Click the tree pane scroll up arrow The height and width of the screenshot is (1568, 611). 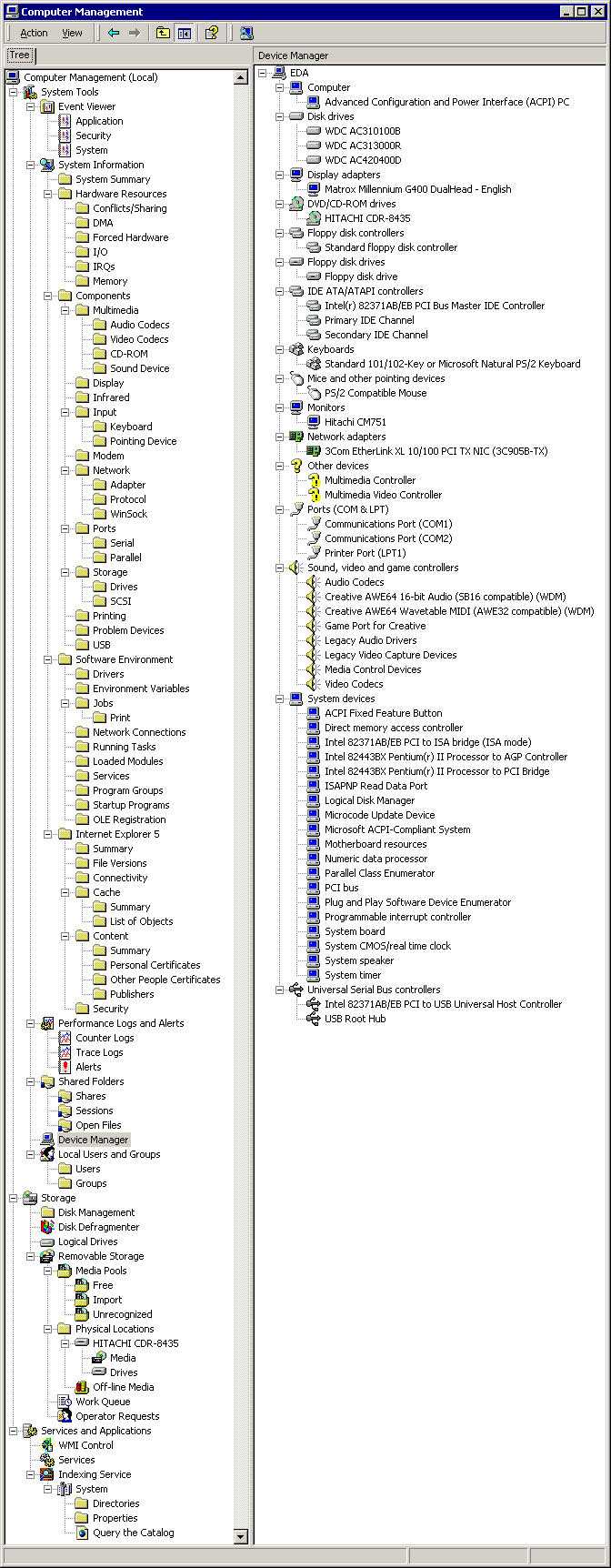click(x=241, y=78)
